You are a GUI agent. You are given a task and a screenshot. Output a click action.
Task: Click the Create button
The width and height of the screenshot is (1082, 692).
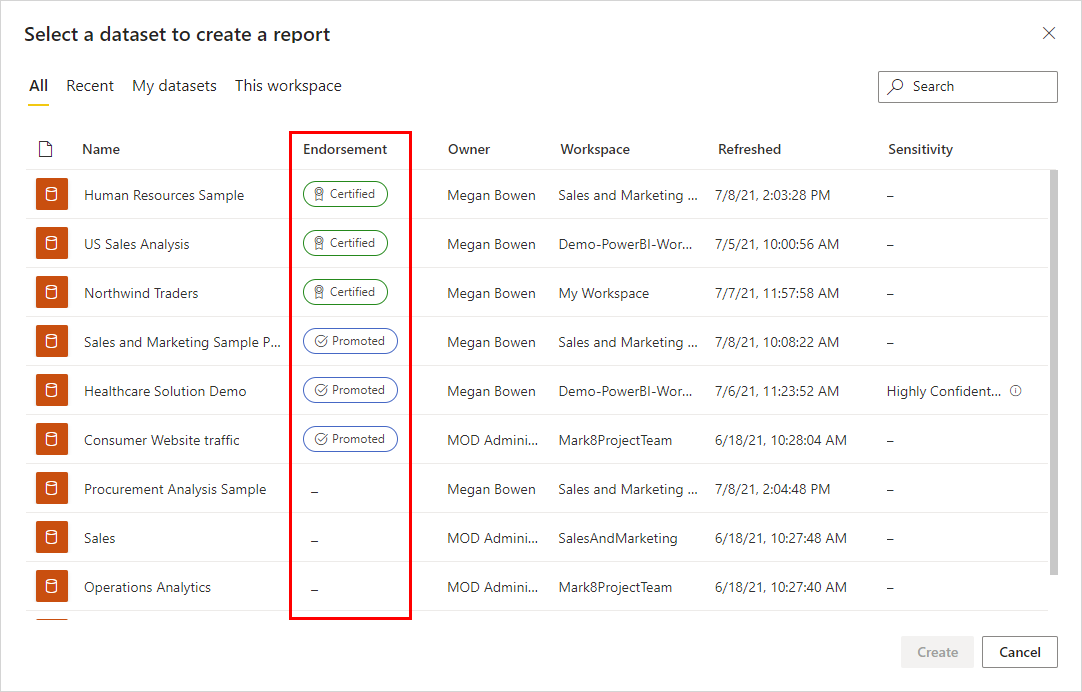[x=937, y=652]
